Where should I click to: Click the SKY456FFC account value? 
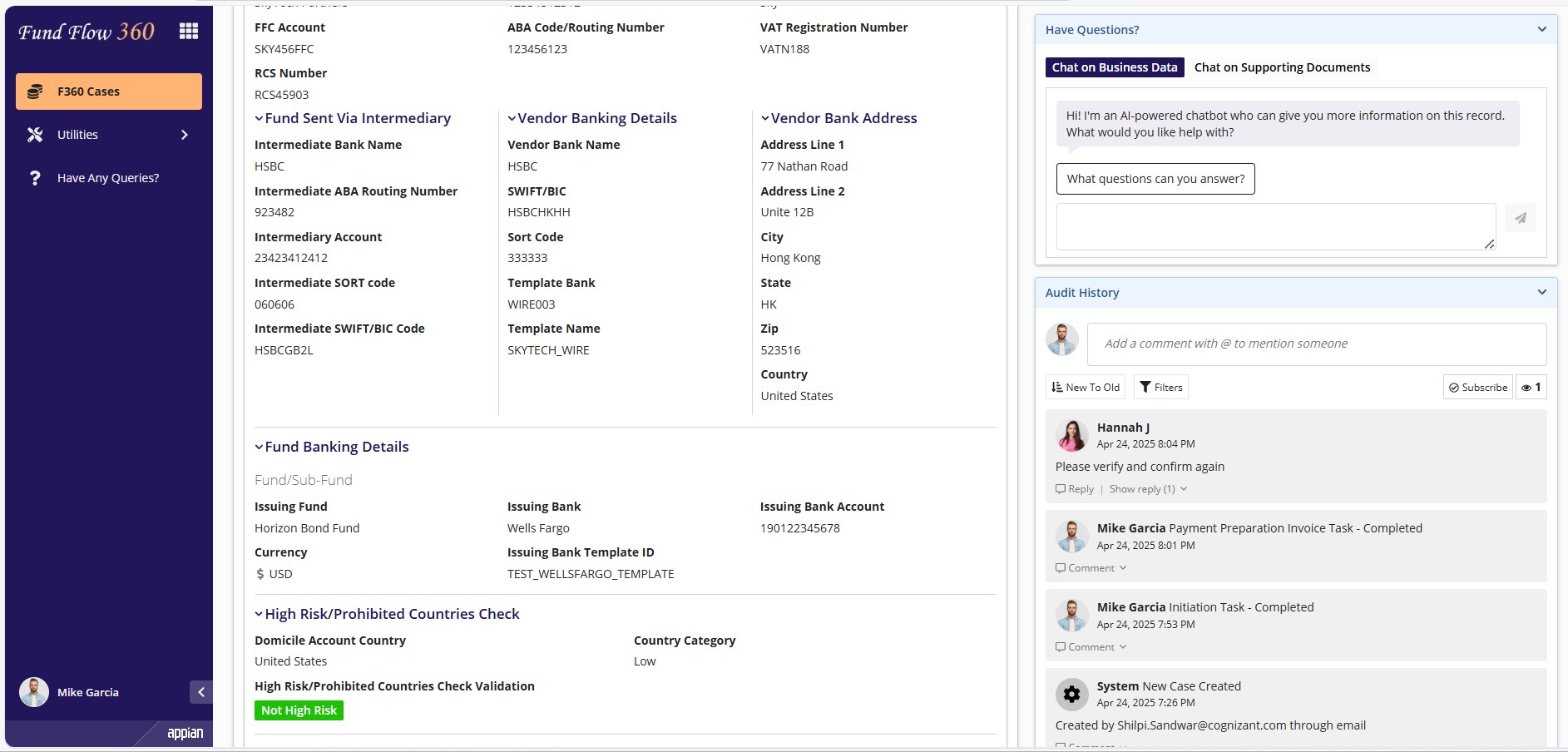pyautogui.click(x=284, y=49)
